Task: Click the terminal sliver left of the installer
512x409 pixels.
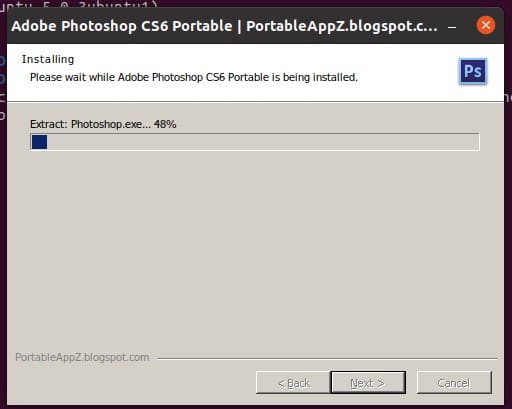Action: 3,200
